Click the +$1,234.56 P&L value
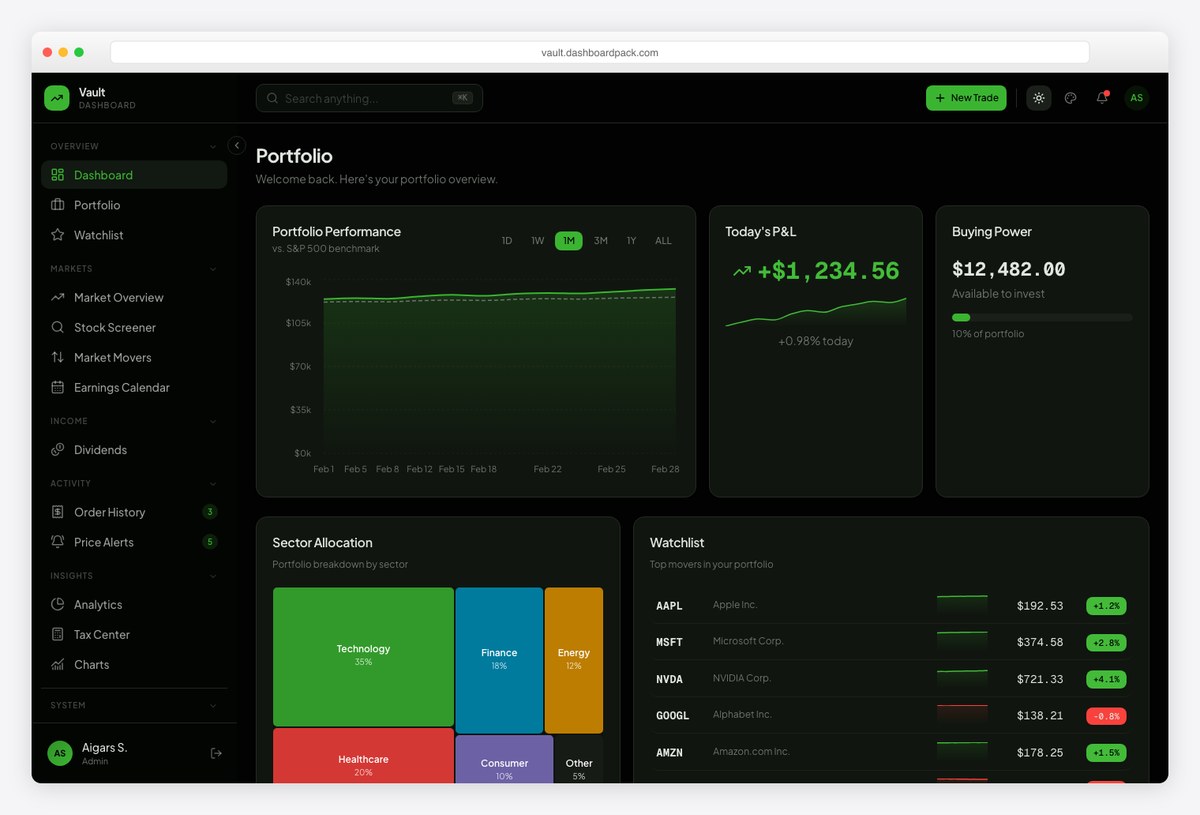This screenshot has height=815, width=1200. [828, 271]
